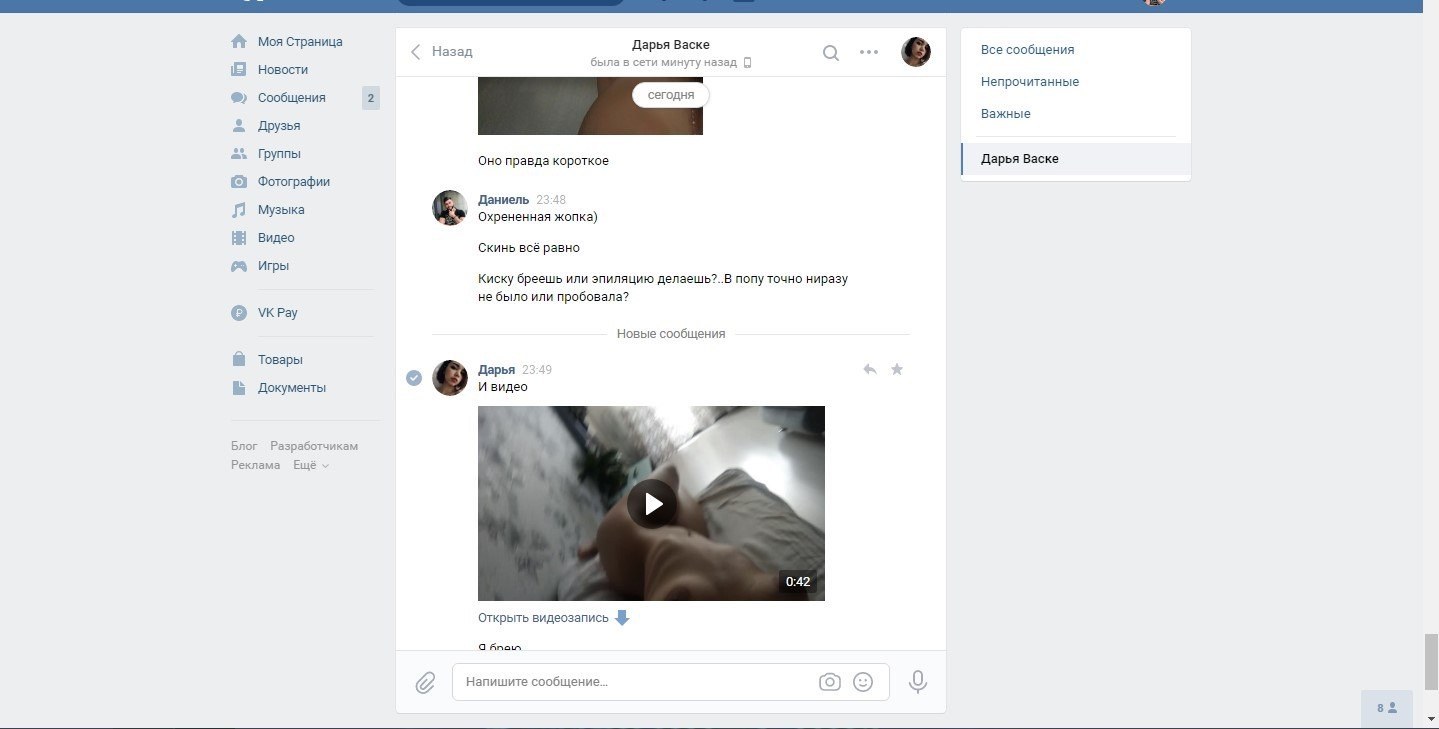Screen dimensions: 1439x729
Task: Click the microphone voice message icon
Action: pyautogui.click(x=917, y=682)
